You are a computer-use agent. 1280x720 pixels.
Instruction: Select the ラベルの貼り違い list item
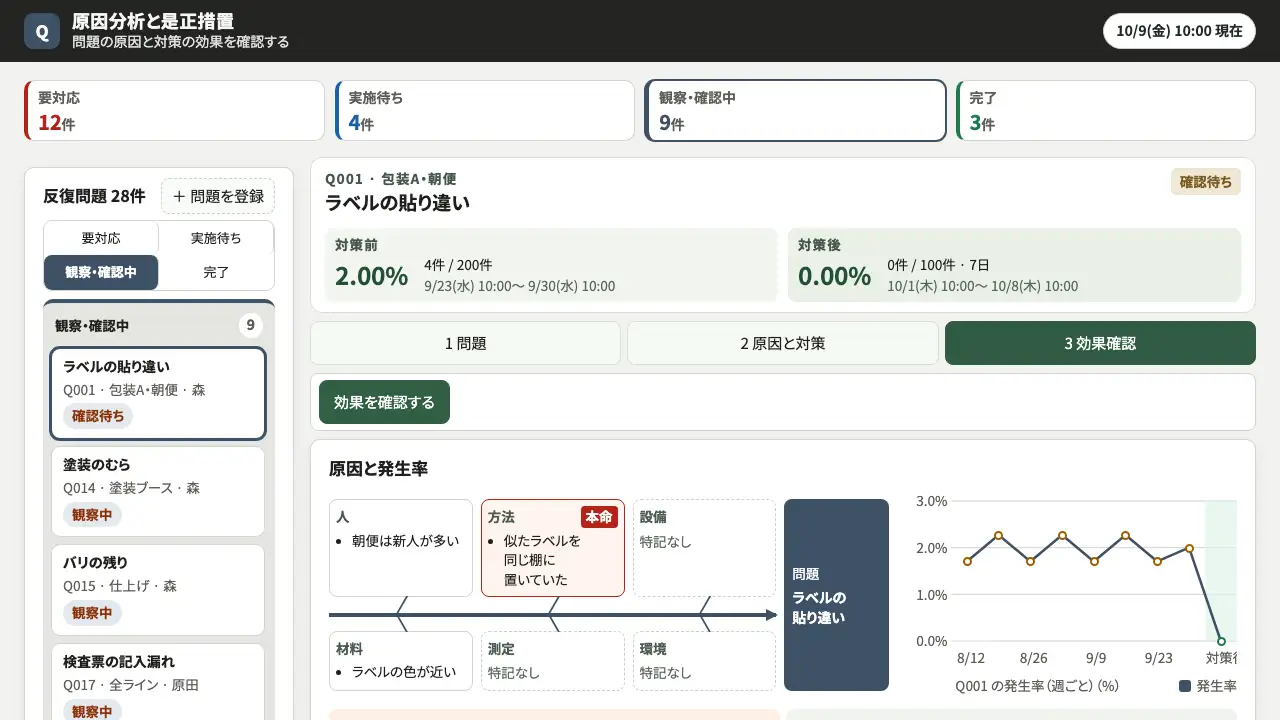point(157,394)
